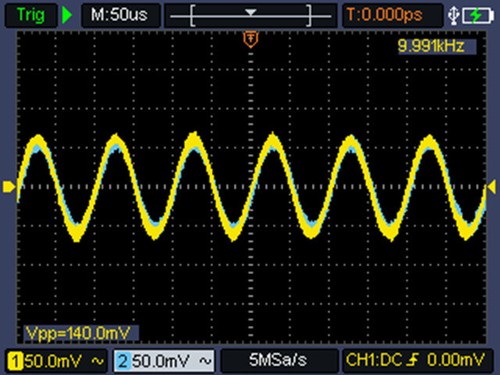Screen dimensions: 500x375
Task: Click the CH1:DC trigger source label
Action: pyautogui.click(x=374, y=360)
